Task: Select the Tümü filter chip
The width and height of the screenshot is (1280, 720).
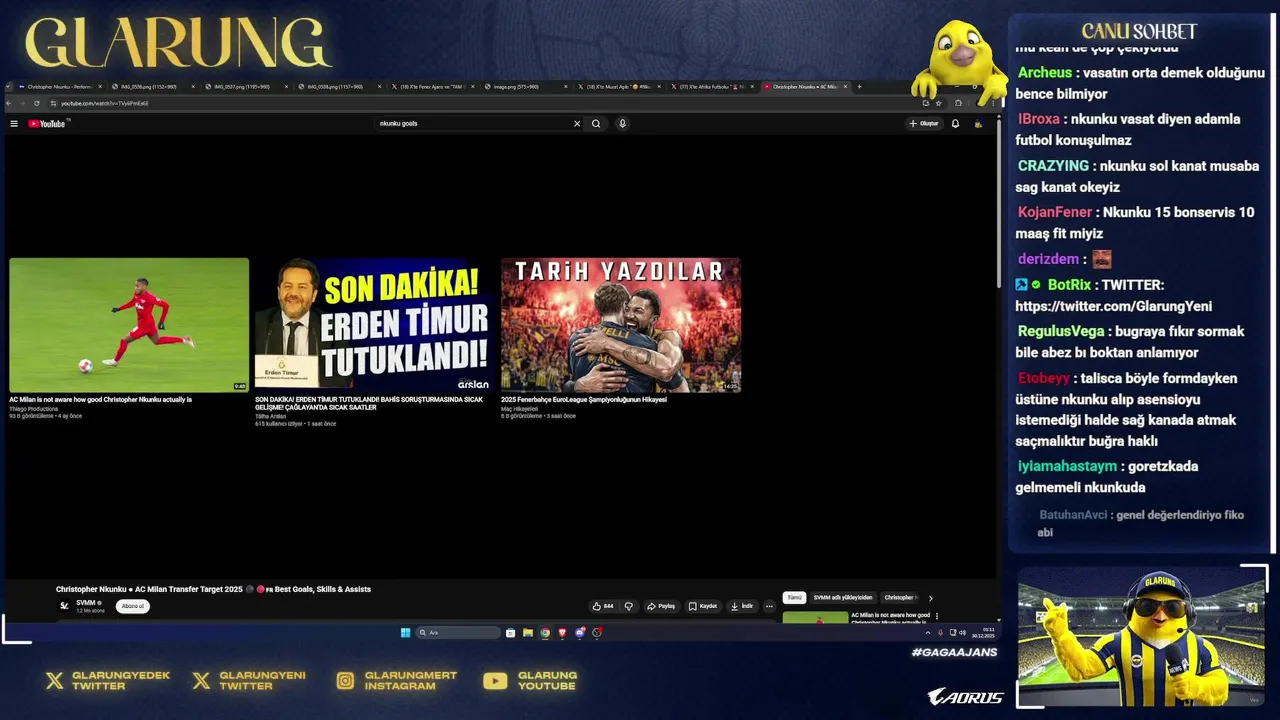Action: tap(794, 598)
